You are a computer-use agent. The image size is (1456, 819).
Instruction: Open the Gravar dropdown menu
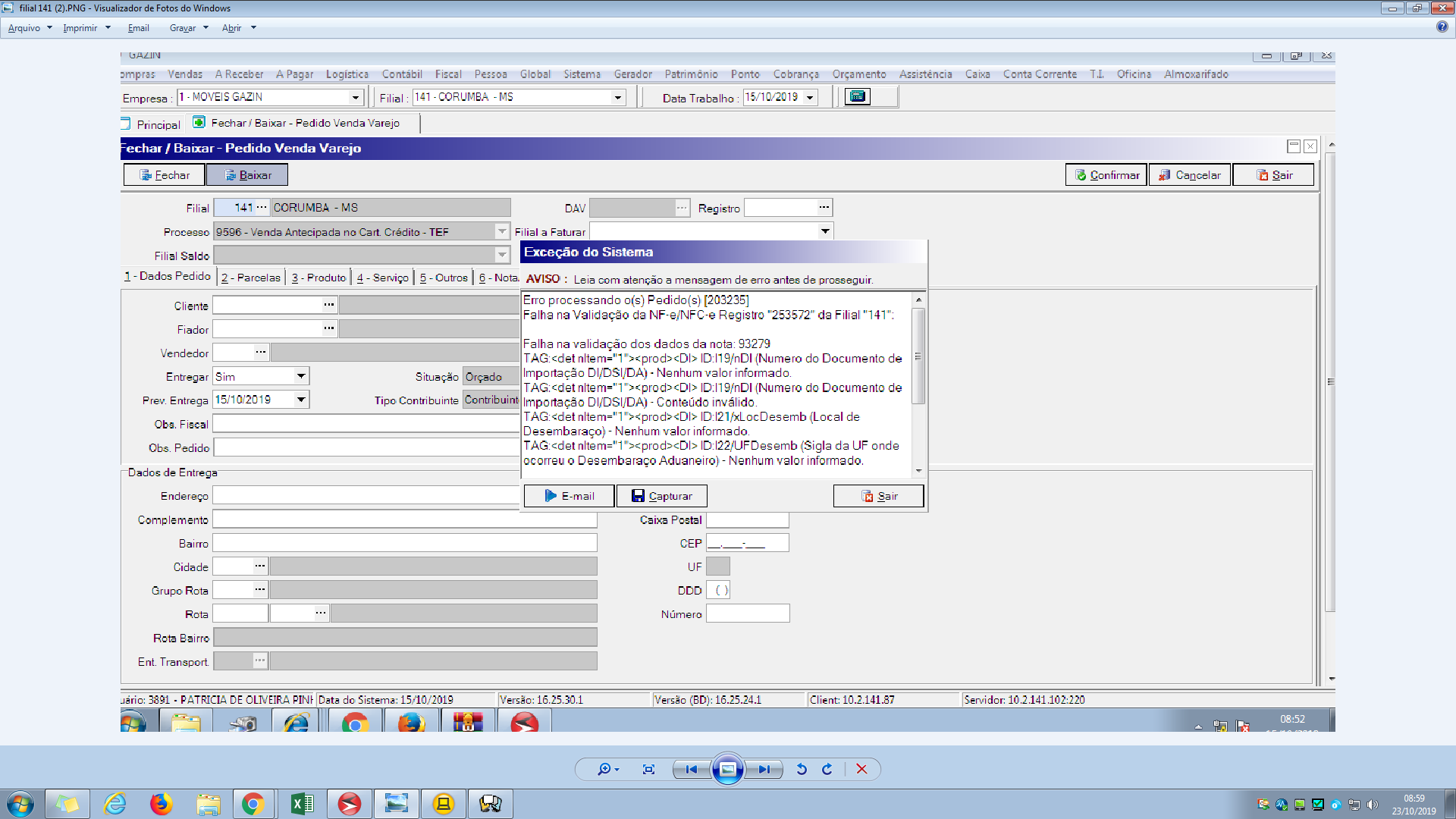[x=188, y=28]
